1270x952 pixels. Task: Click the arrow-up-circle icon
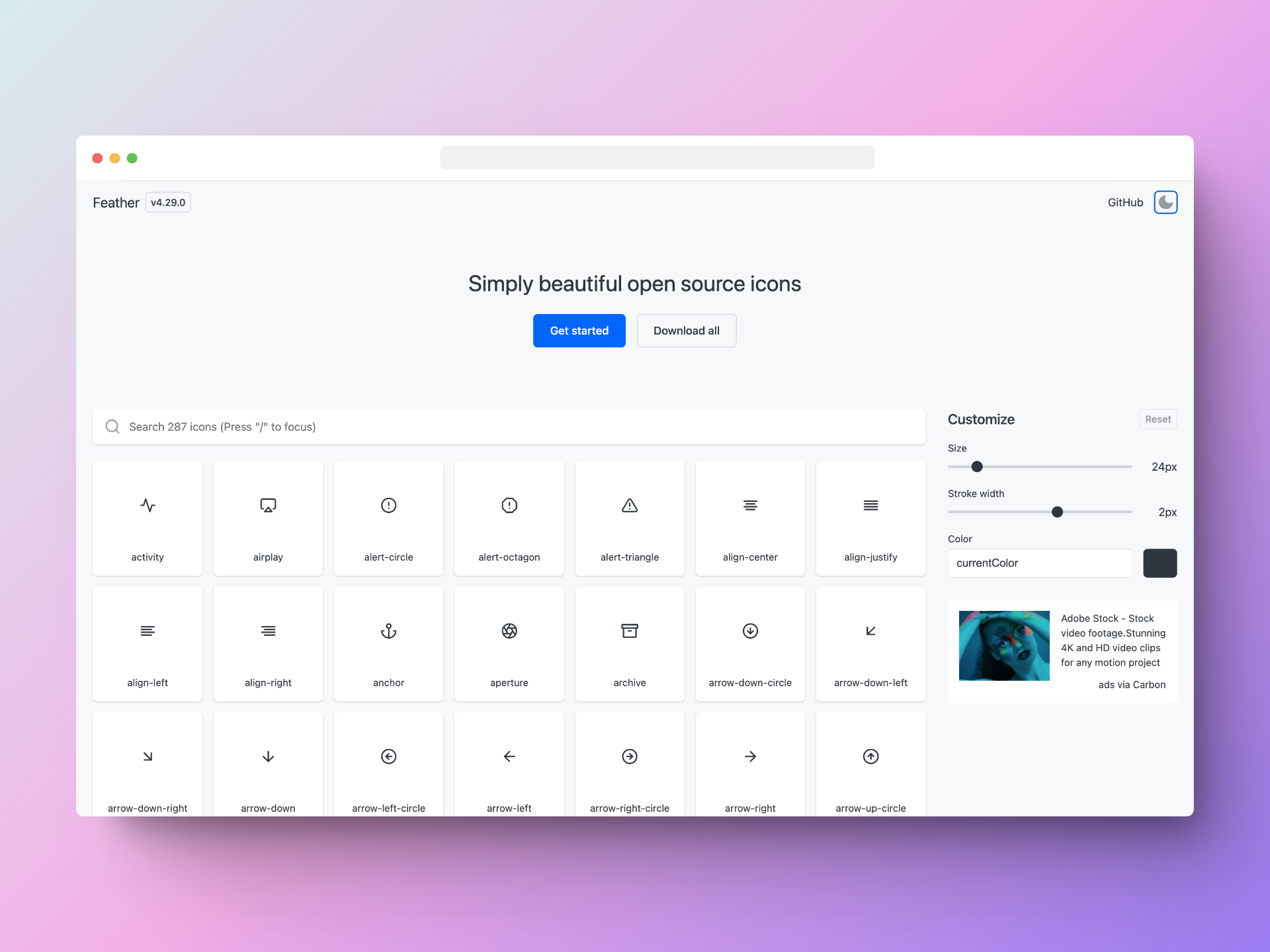tap(870, 757)
